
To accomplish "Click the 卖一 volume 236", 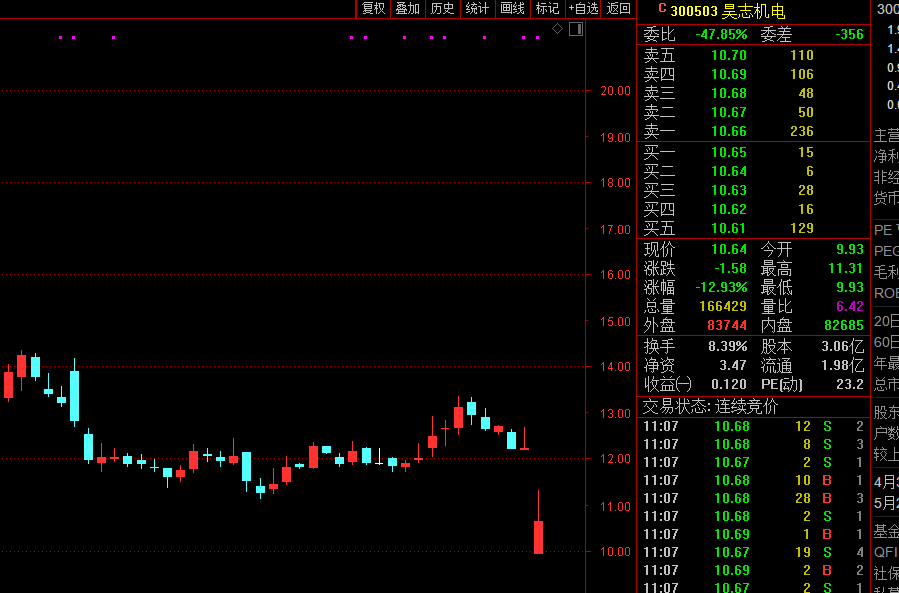I will 802,131.
